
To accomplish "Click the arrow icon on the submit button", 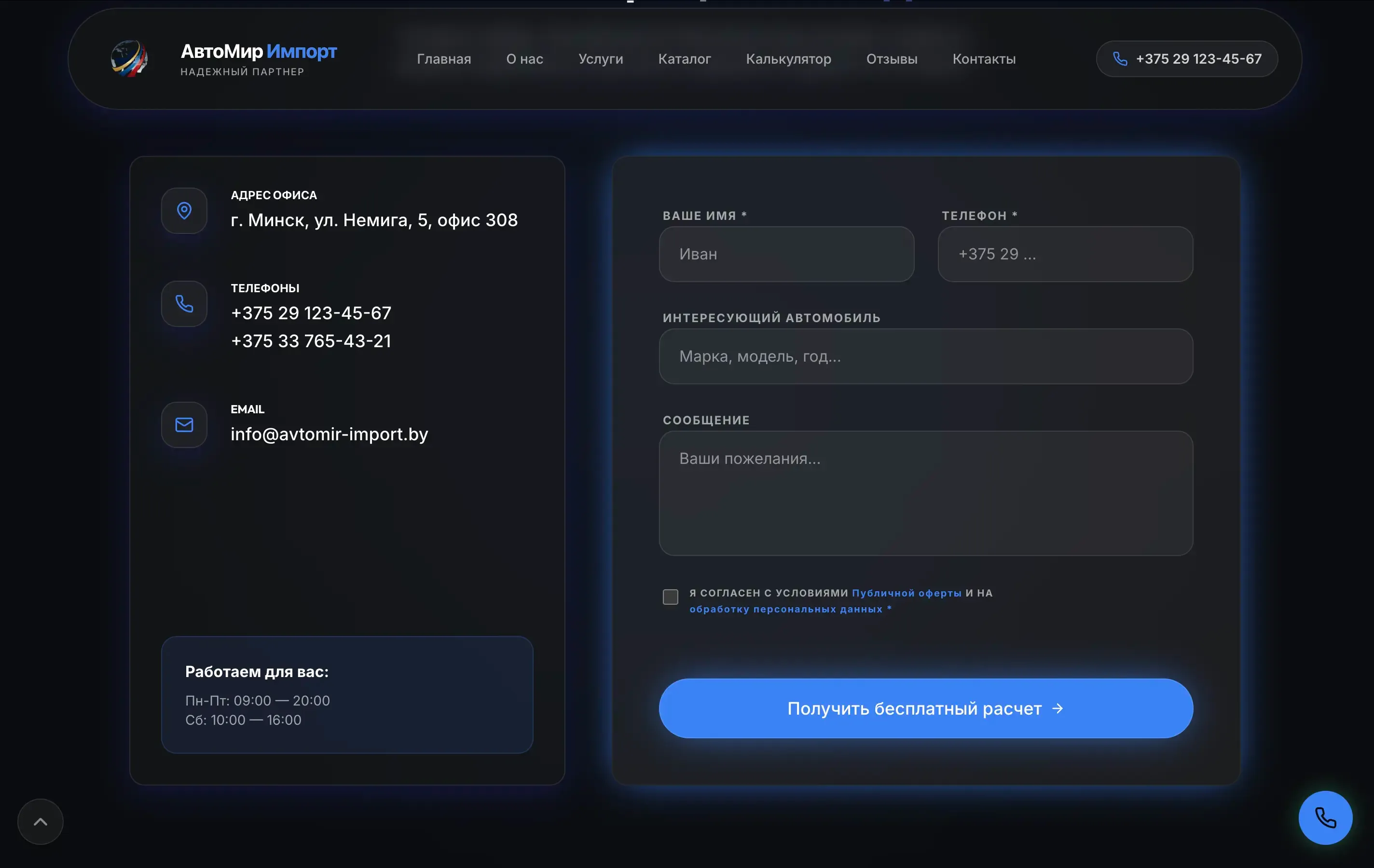I will 1058,708.
